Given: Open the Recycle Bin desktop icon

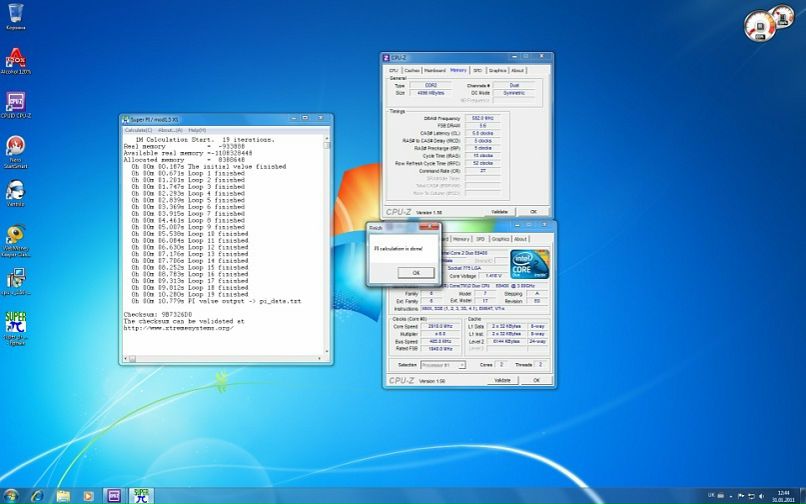Looking at the screenshot, I should [16, 15].
